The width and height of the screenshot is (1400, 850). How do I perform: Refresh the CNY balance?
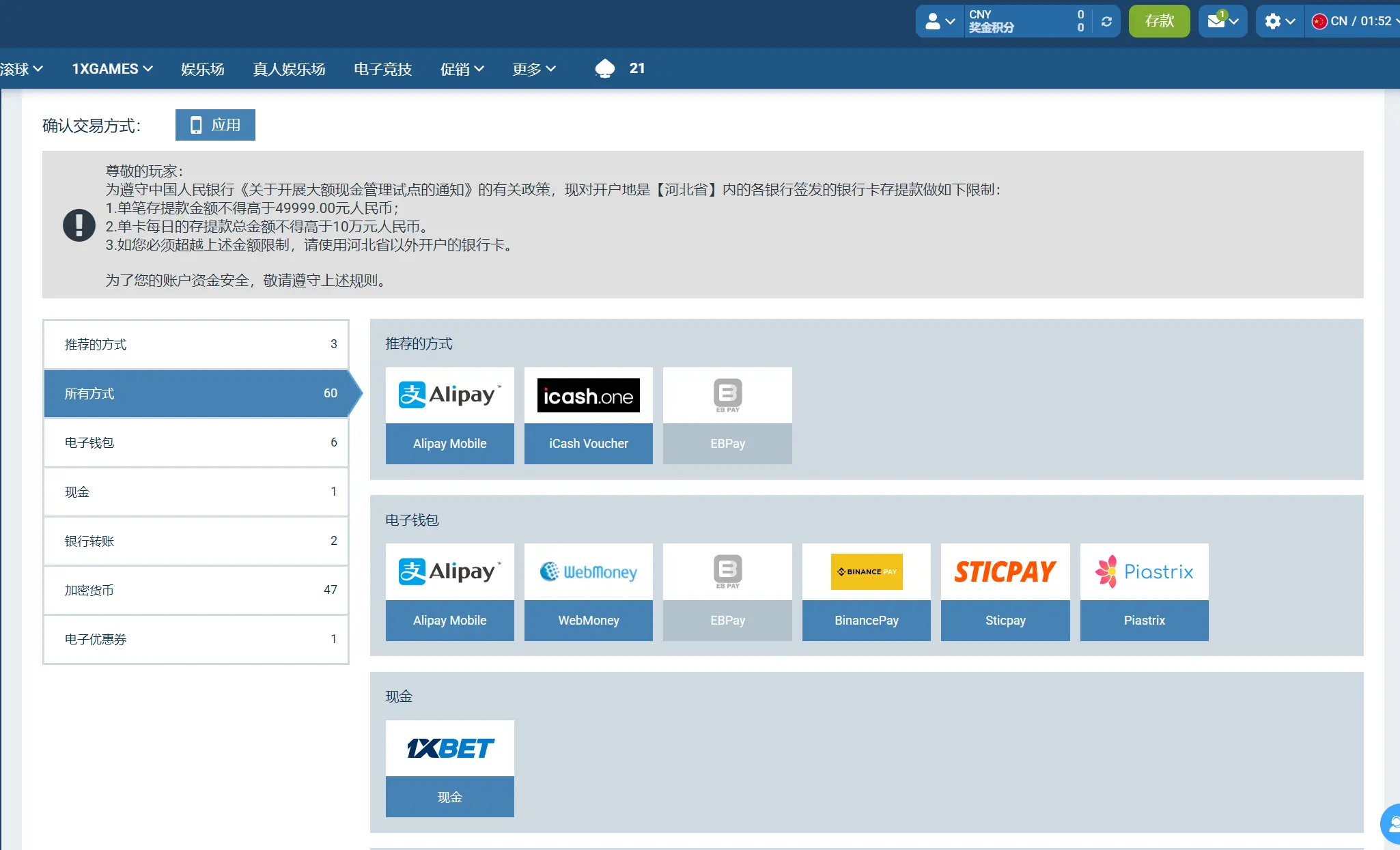(x=1106, y=21)
